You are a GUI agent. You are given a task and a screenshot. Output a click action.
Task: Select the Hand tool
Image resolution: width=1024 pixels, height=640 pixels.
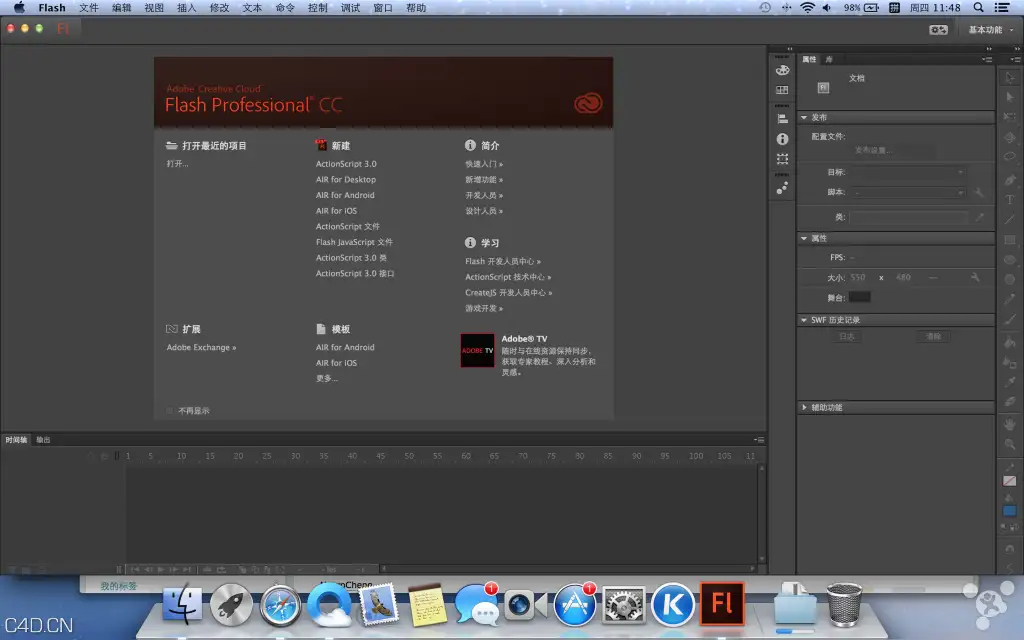point(1010,424)
